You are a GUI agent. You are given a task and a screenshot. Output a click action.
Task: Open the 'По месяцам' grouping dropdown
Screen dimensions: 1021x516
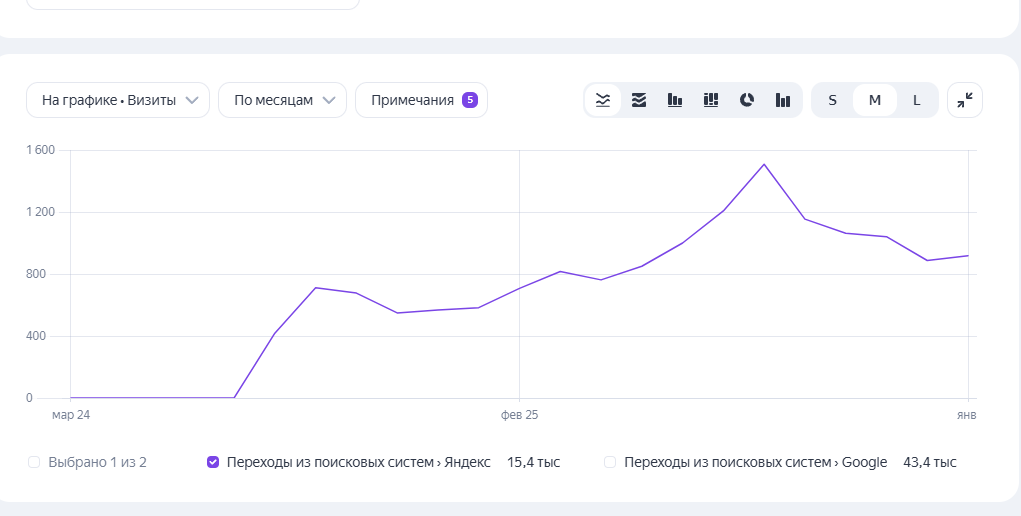click(283, 100)
